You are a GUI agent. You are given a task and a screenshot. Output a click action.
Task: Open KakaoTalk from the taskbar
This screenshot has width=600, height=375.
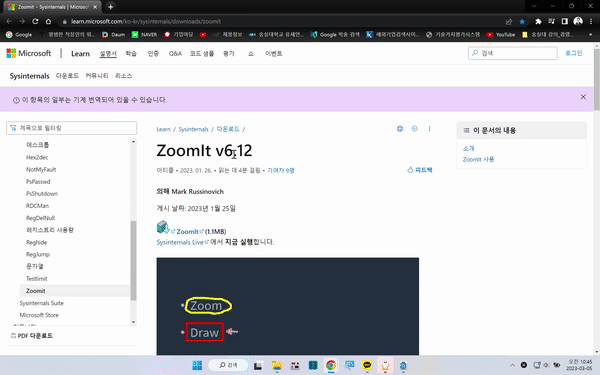pos(367,365)
